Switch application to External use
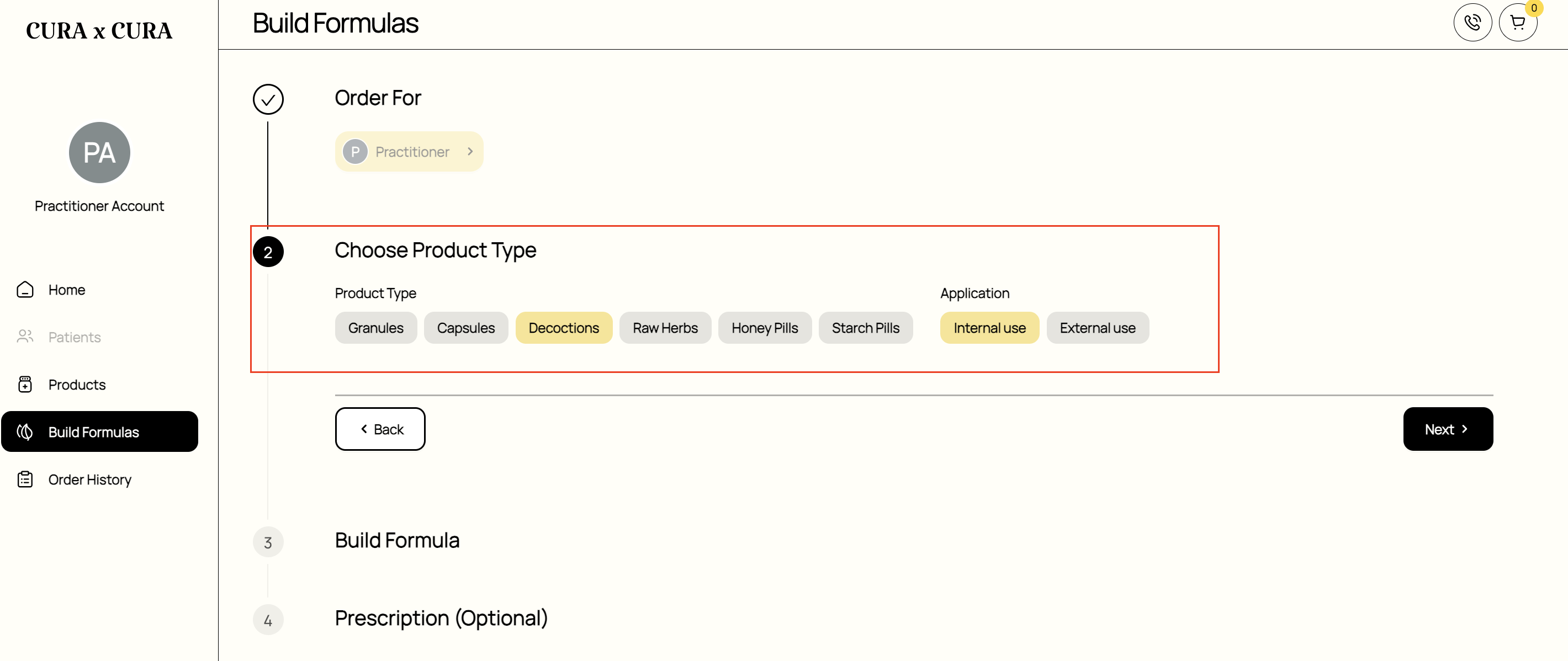Screen dimensions: 1568x661 click(x=1097, y=328)
